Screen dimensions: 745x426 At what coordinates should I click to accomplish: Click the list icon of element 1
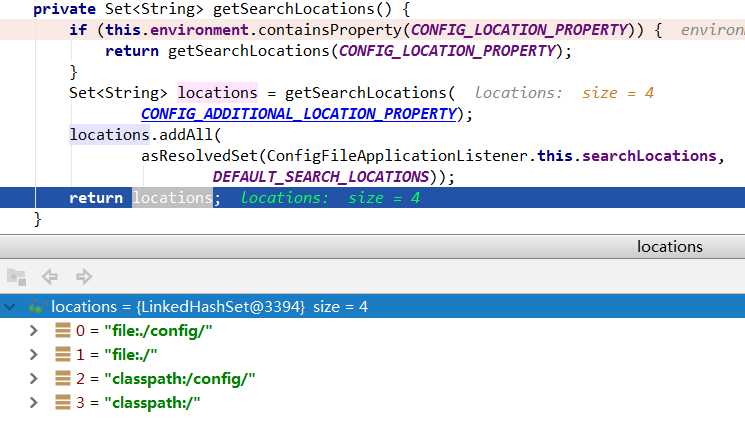point(63,354)
